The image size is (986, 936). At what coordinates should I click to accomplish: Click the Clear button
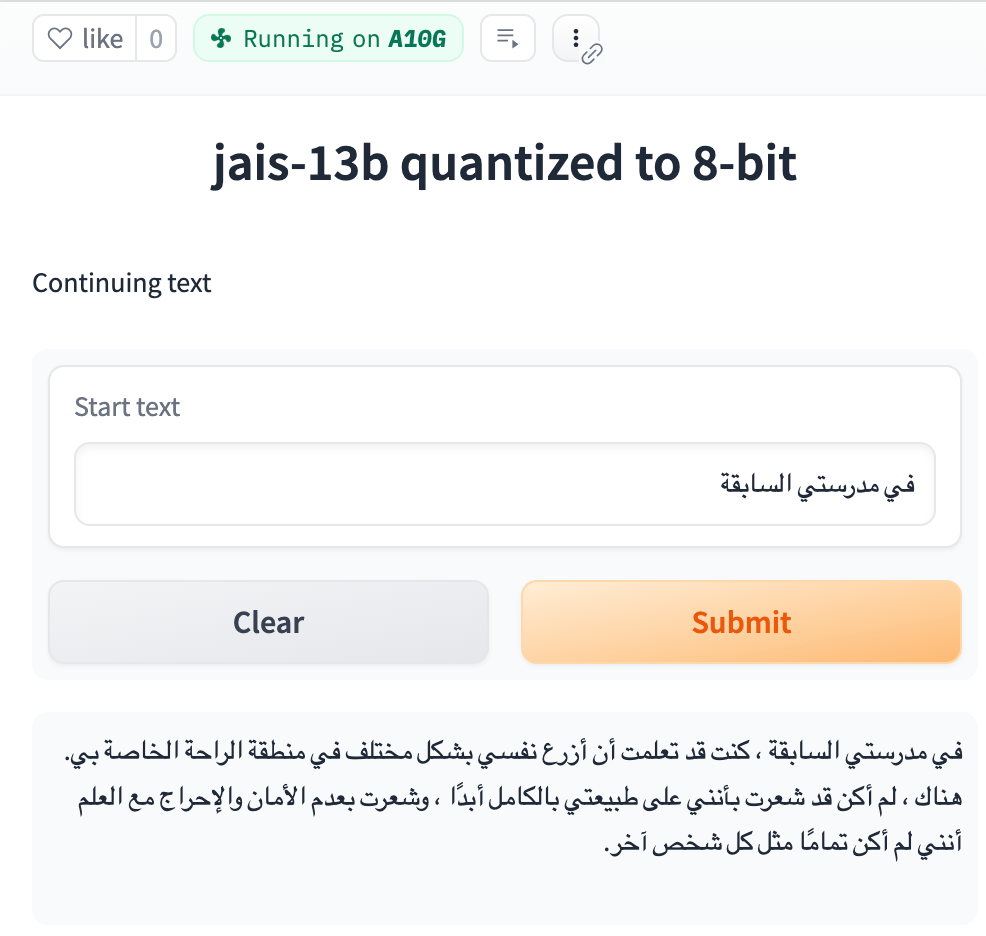click(x=269, y=621)
